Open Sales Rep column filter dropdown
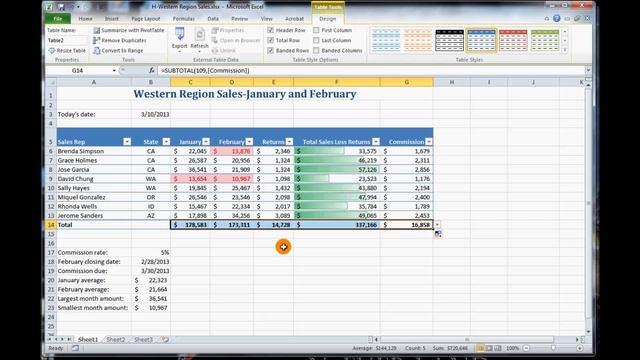 (127, 142)
